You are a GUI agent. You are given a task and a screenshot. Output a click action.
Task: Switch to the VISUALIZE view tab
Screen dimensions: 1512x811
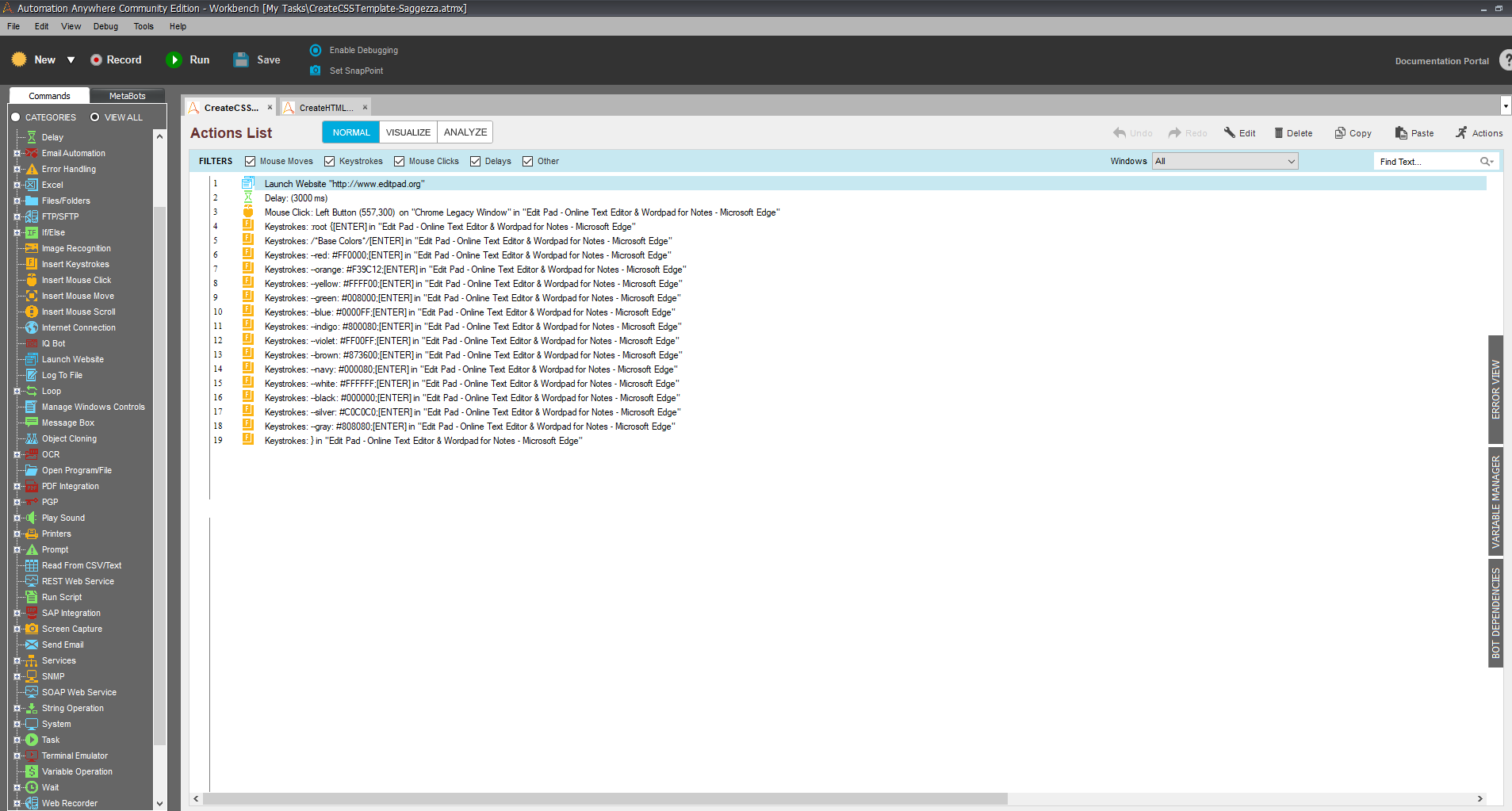[408, 132]
